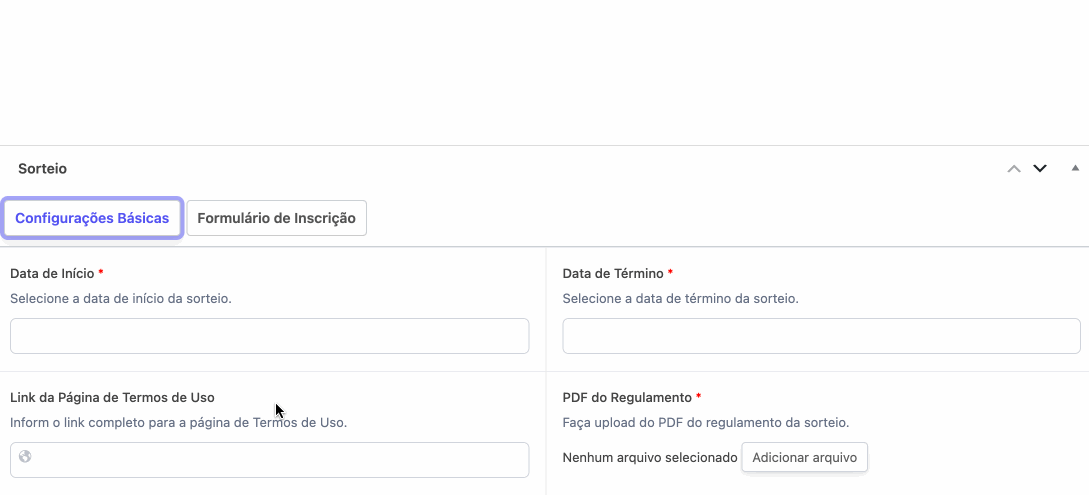Click the Data de Início label
Image resolution: width=1089 pixels, height=495 pixels.
click(x=52, y=273)
